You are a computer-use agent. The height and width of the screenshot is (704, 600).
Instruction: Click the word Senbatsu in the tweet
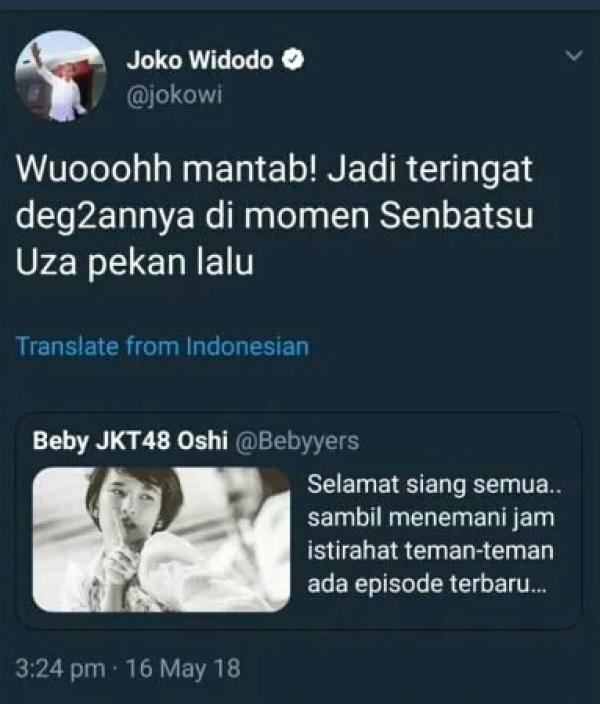pos(456,216)
